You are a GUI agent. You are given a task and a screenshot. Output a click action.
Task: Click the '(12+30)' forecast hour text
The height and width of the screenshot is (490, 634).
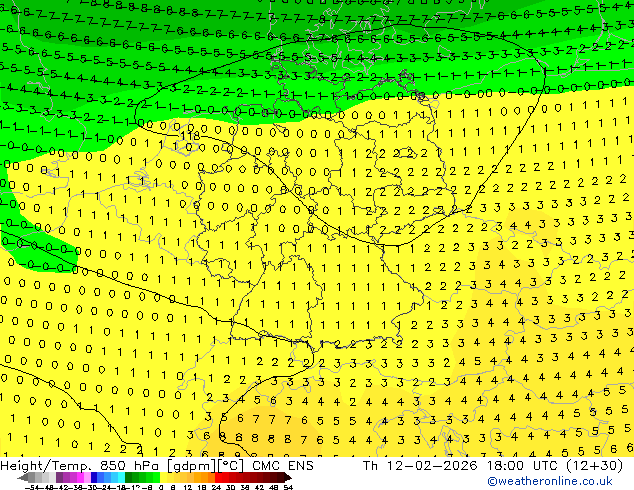coord(594,466)
